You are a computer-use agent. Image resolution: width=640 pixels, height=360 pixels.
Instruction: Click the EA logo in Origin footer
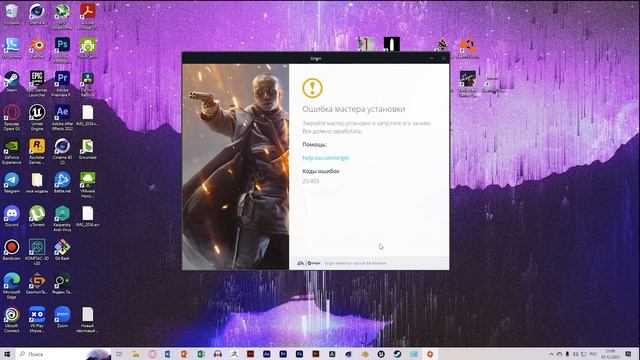(301, 263)
